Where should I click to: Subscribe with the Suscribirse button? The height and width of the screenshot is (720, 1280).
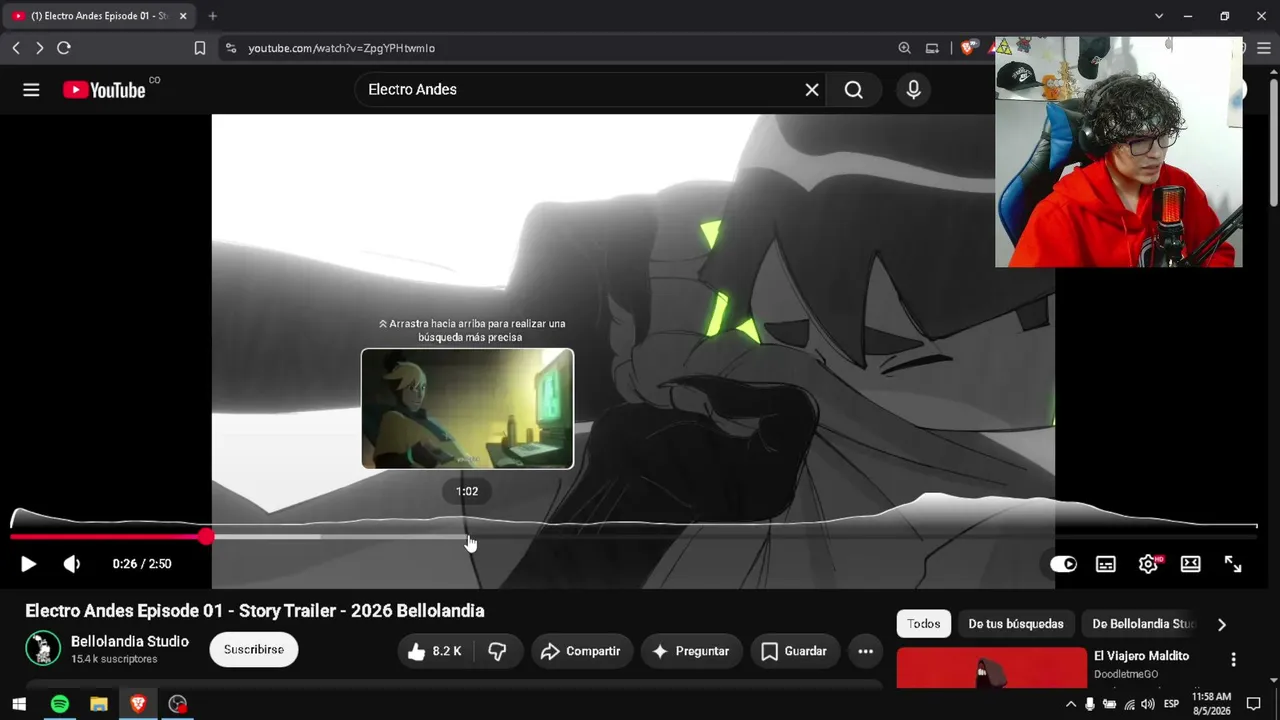(x=254, y=650)
